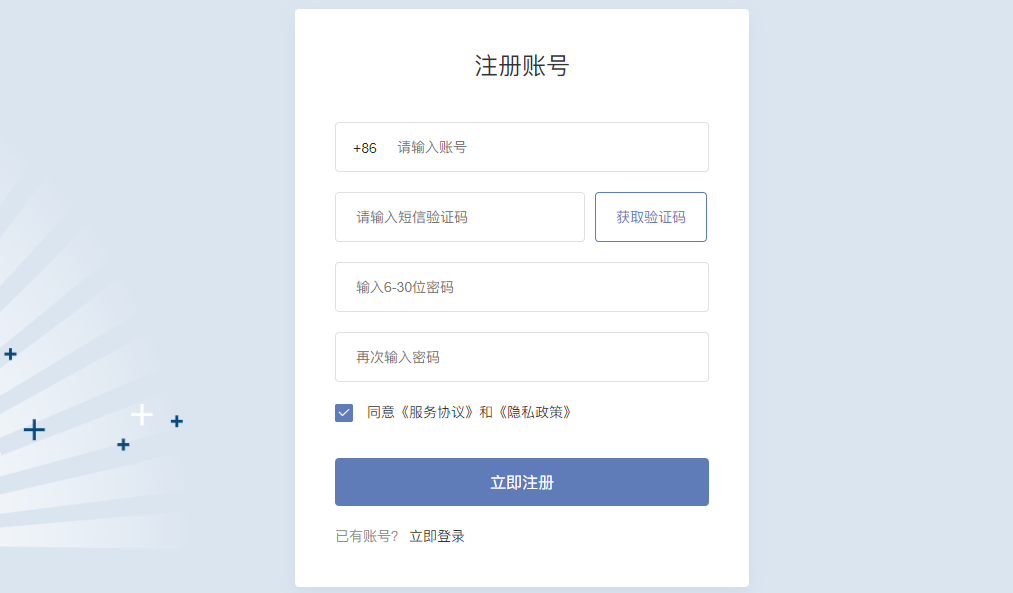This screenshot has width=1013, height=593.
Task: Click the blue plus at far left edge
Action: pyautogui.click(x=10, y=354)
